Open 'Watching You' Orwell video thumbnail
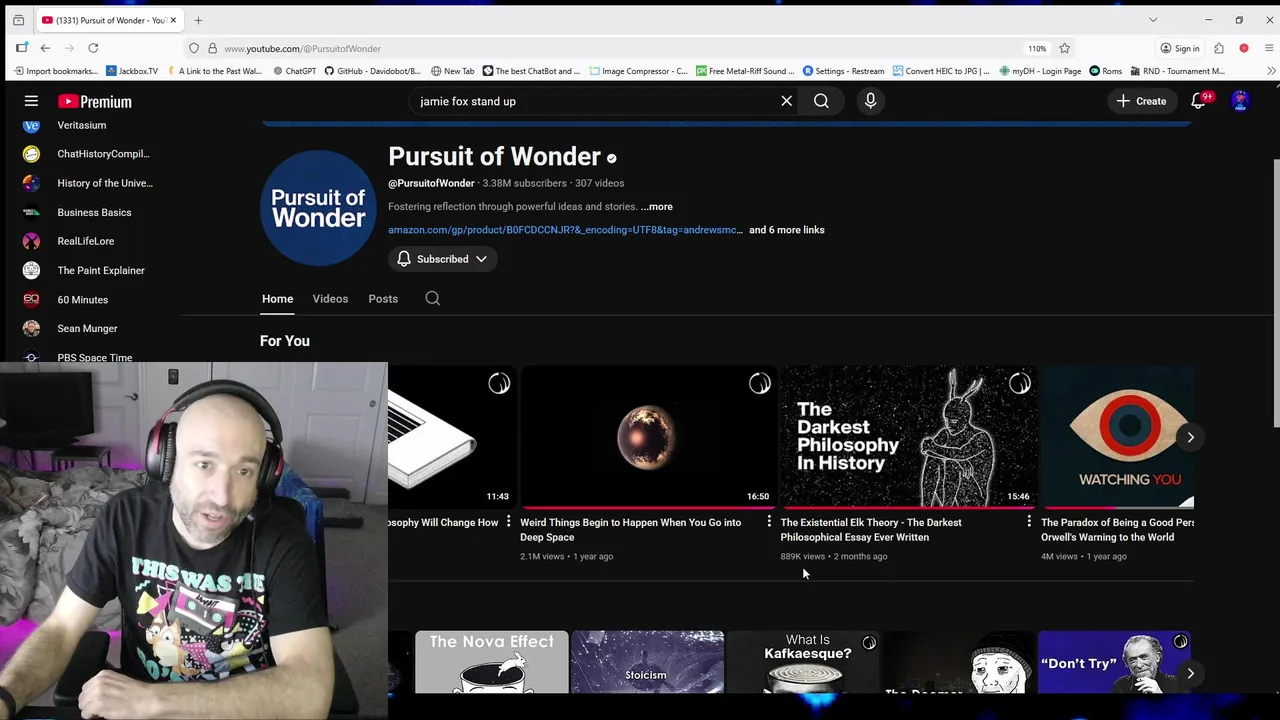This screenshot has width=1280, height=720. pyautogui.click(x=1118, y=437)
